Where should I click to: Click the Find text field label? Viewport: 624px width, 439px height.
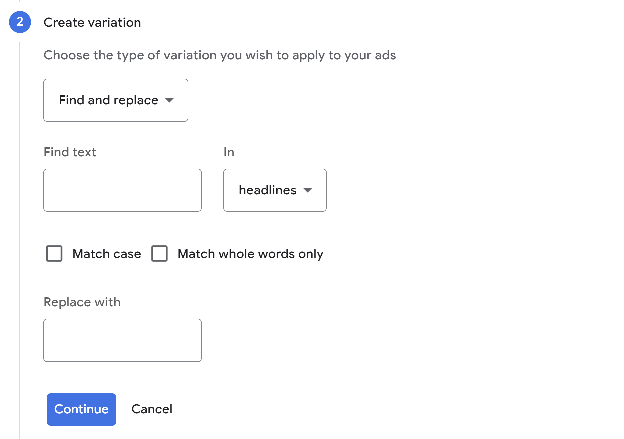(70, 152)
